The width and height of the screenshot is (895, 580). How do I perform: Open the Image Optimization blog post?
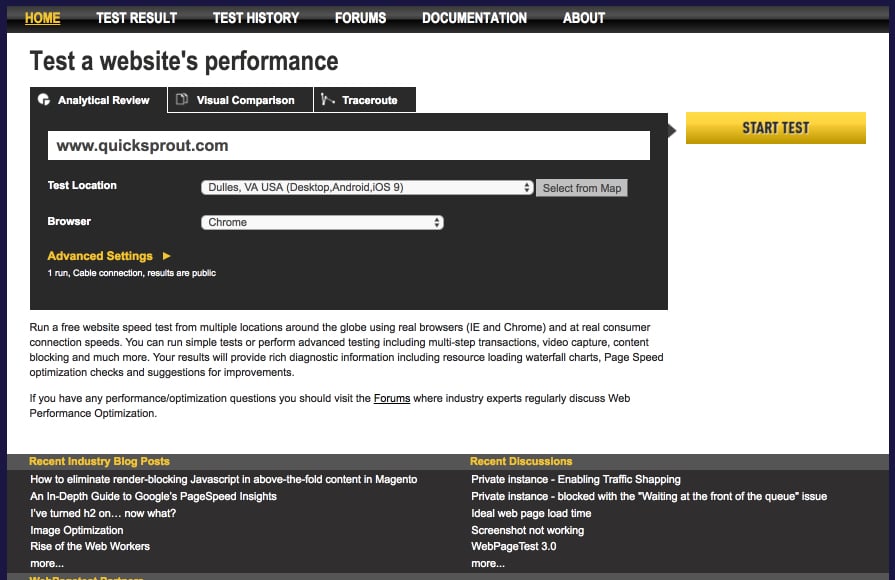[76, 530]
